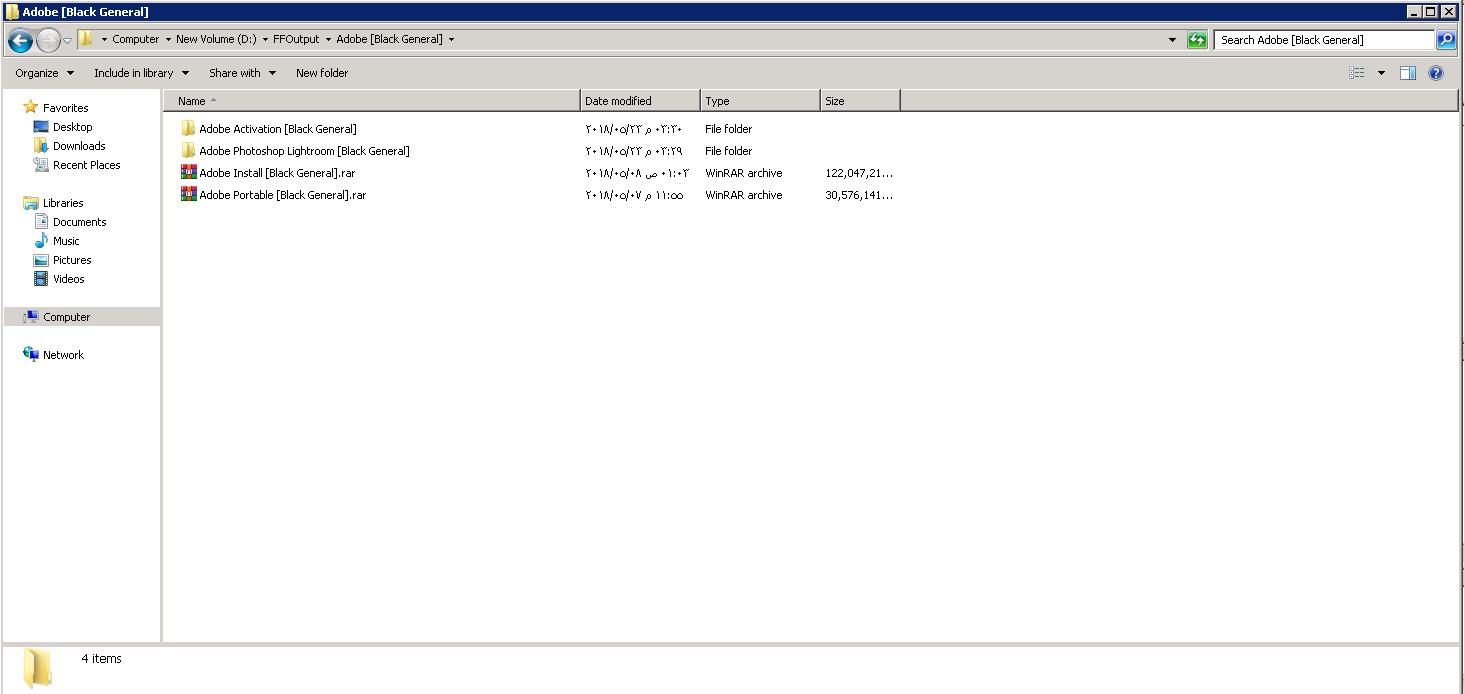Click the refresh icon beside the address bar
This screenshot has width=1464, height=694.
(1197, 40)
